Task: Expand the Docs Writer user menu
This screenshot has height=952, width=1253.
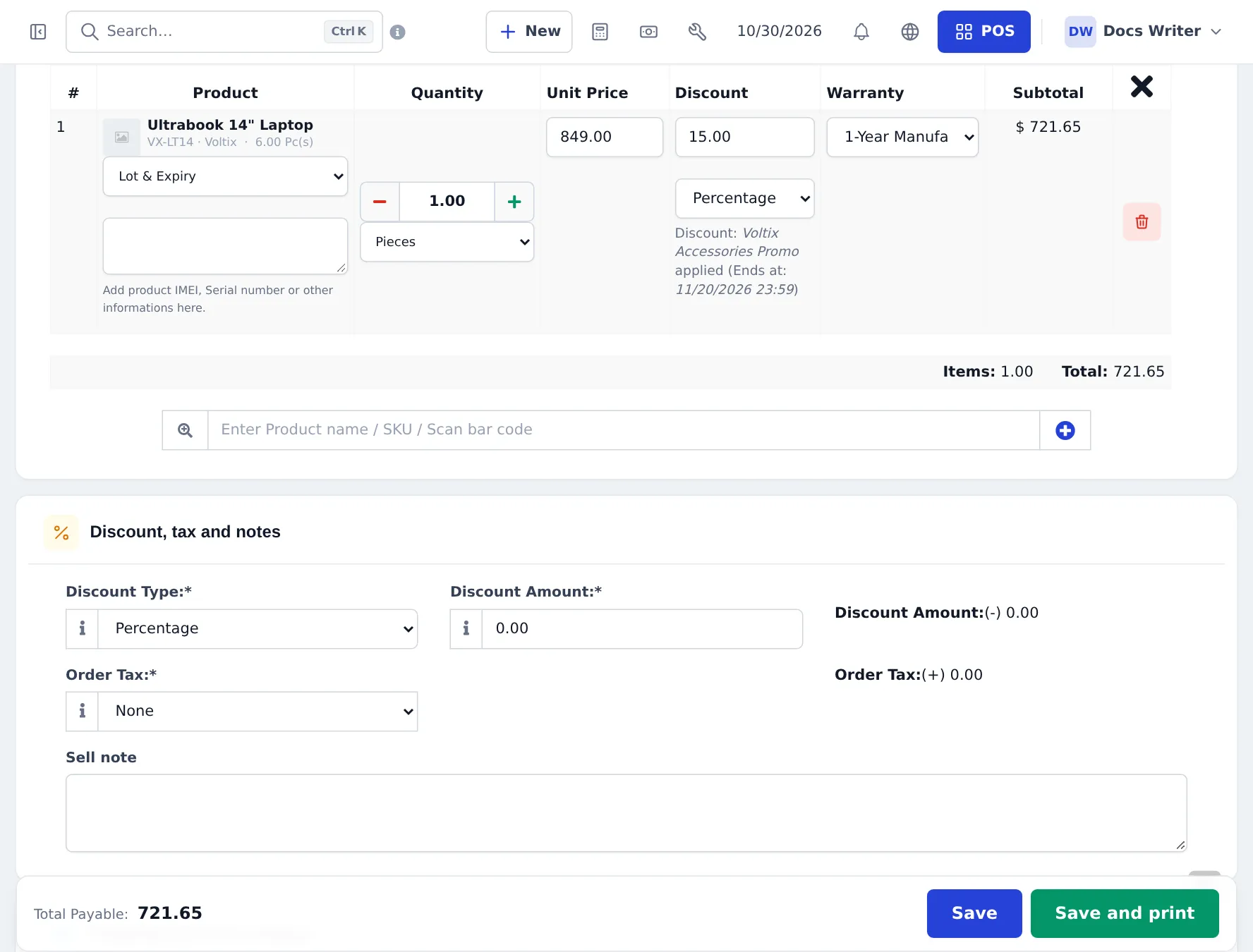Action: click(x=1143, y=32)
